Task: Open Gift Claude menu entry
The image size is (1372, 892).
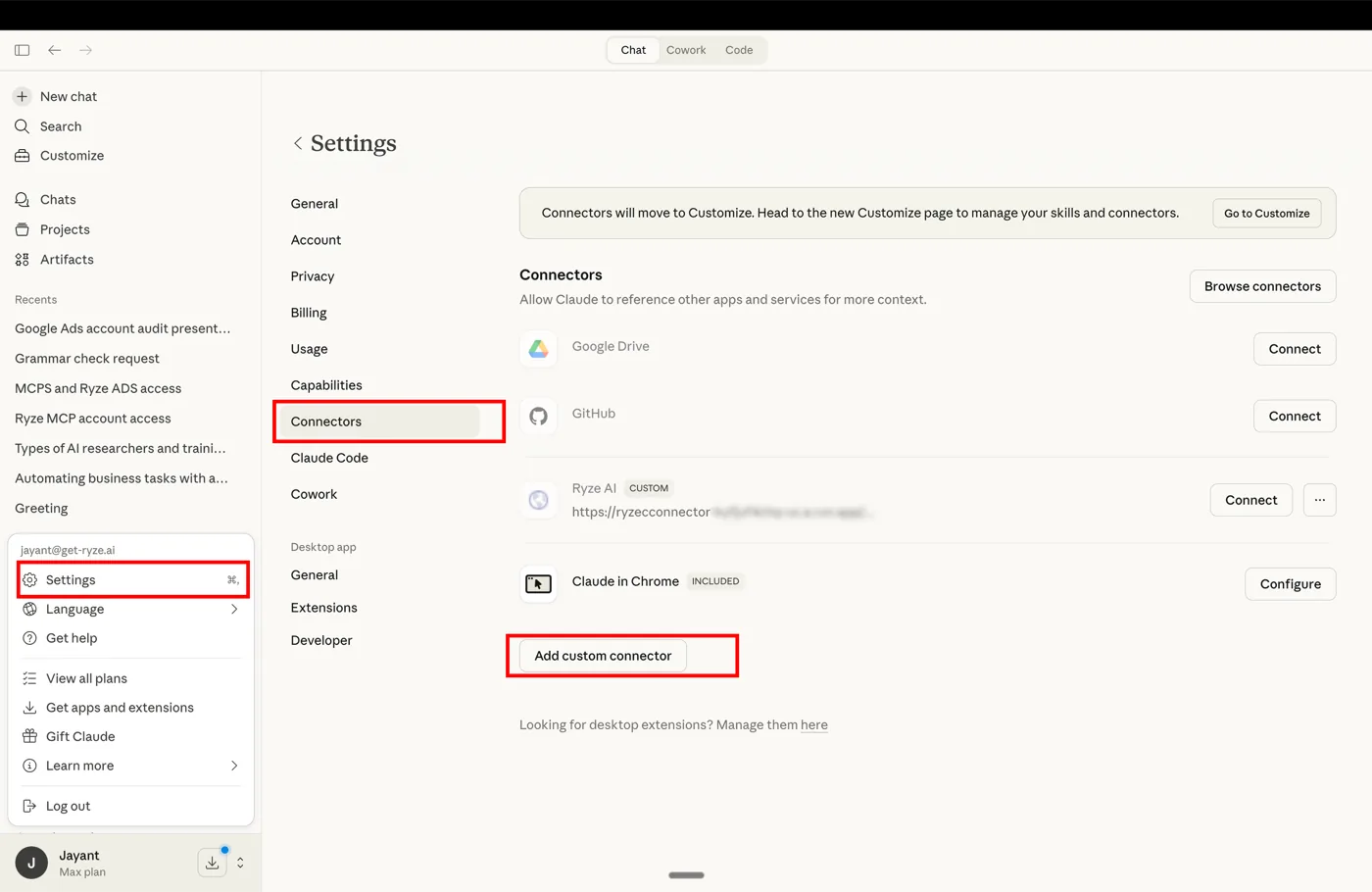Action: [x=131, y=736]
